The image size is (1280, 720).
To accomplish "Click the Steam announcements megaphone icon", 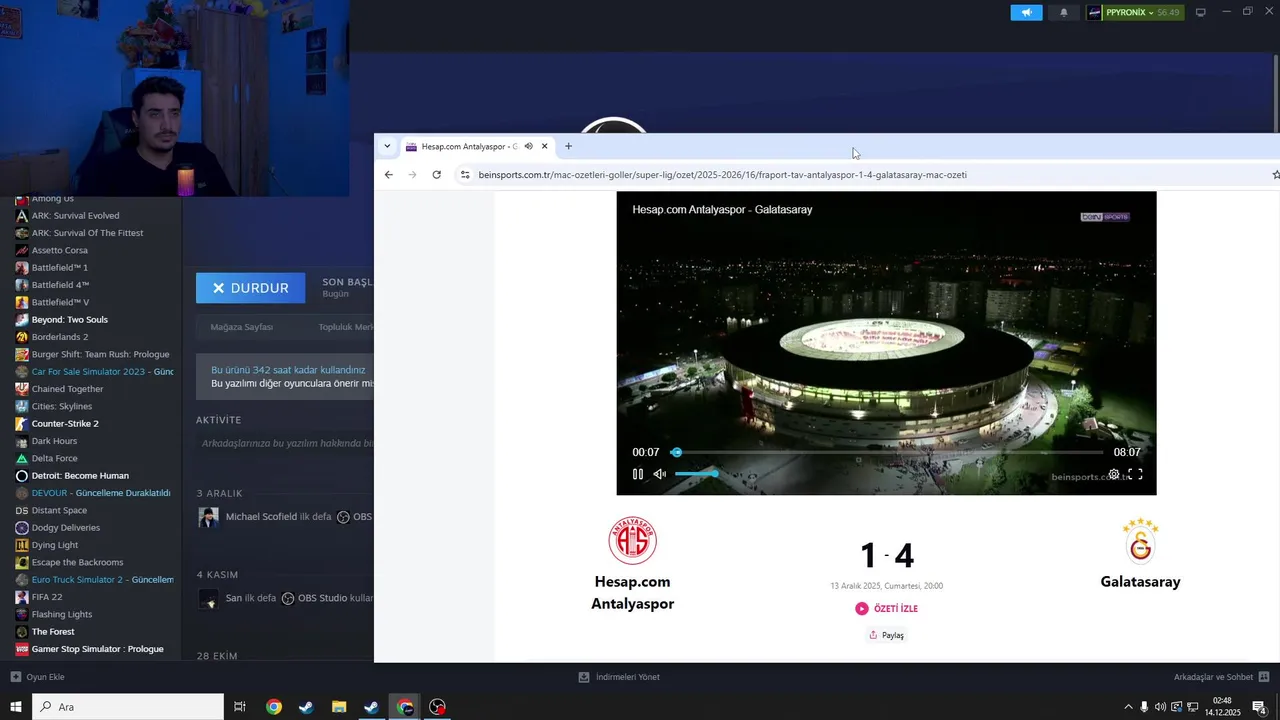I will pos(1026,13).
